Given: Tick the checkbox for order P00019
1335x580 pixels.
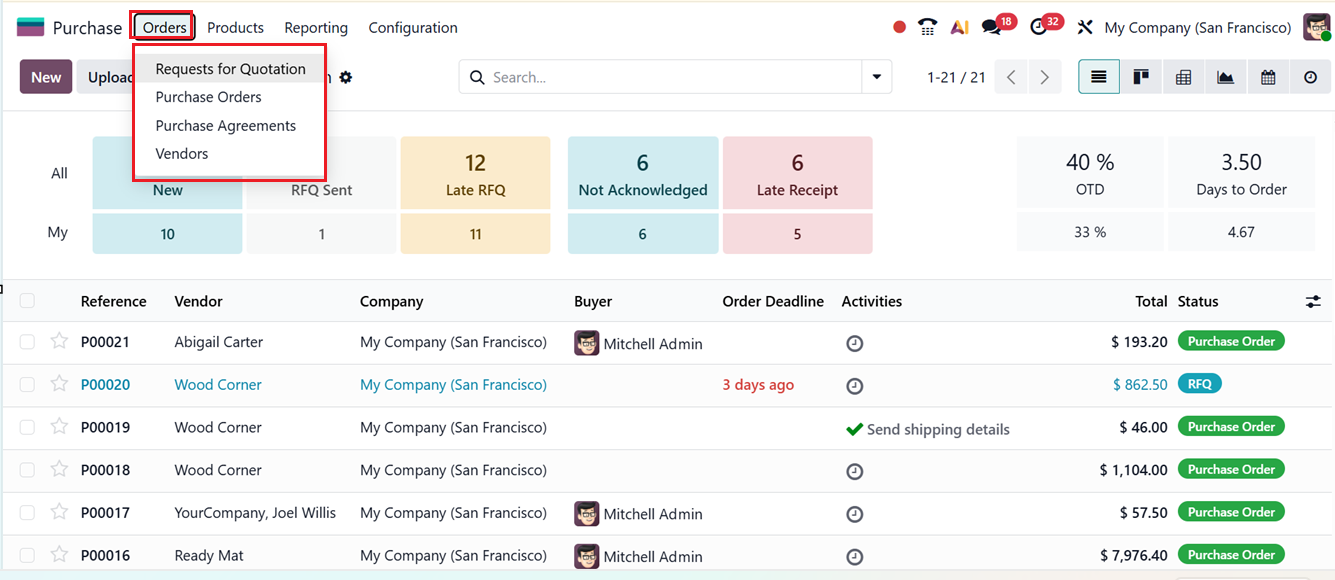Looking at the screenshot, I should point(27,427).
